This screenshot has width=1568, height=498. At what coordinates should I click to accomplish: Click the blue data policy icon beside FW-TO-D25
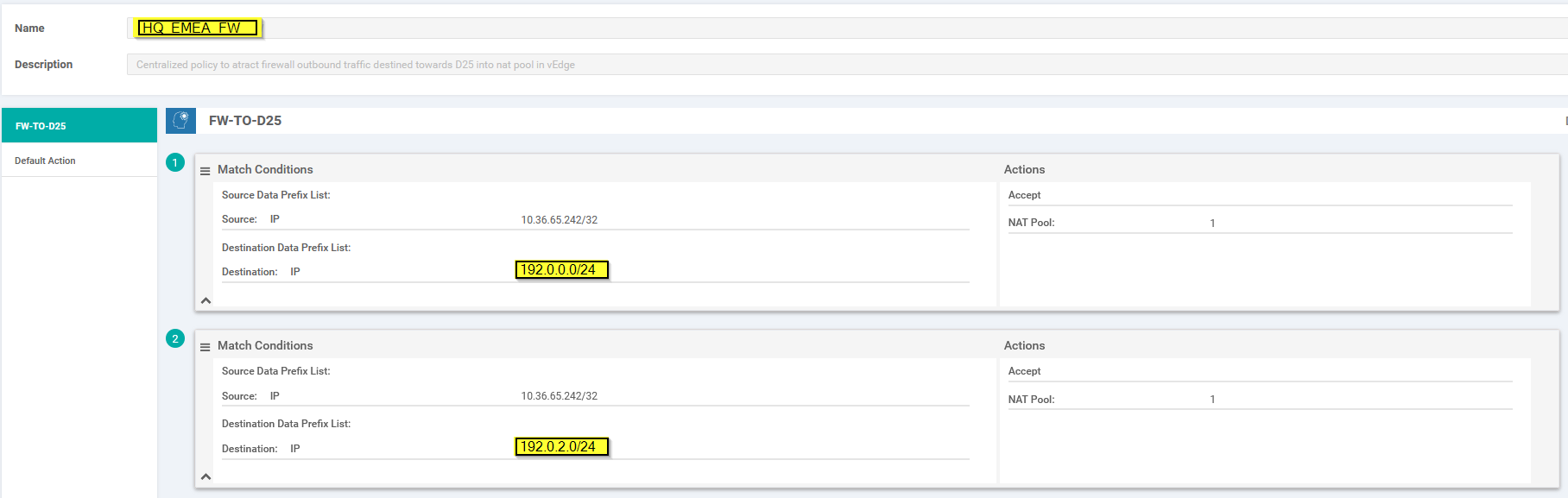coord(180,121)
